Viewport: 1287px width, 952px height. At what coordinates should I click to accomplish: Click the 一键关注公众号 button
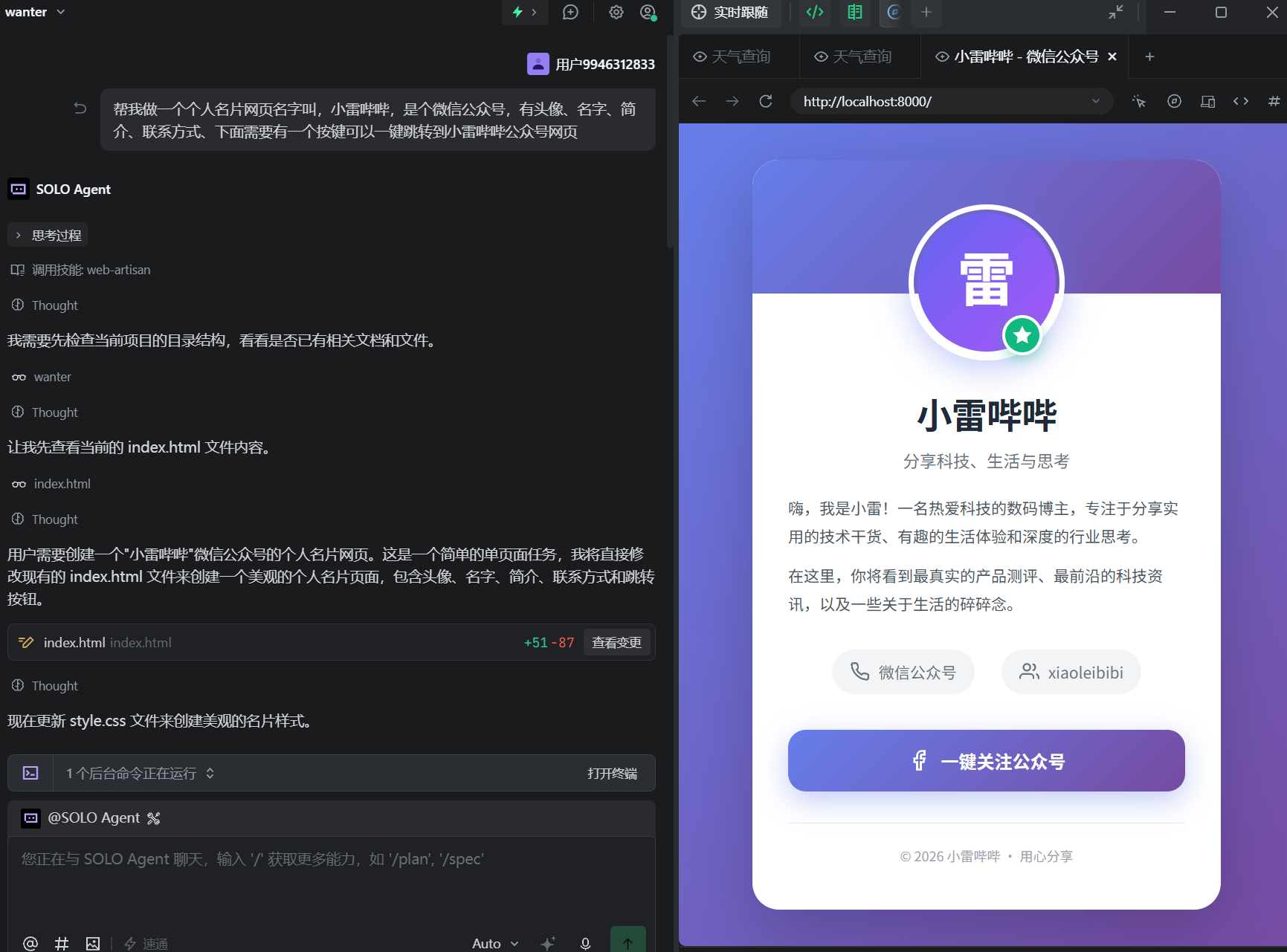pos(987,761)
